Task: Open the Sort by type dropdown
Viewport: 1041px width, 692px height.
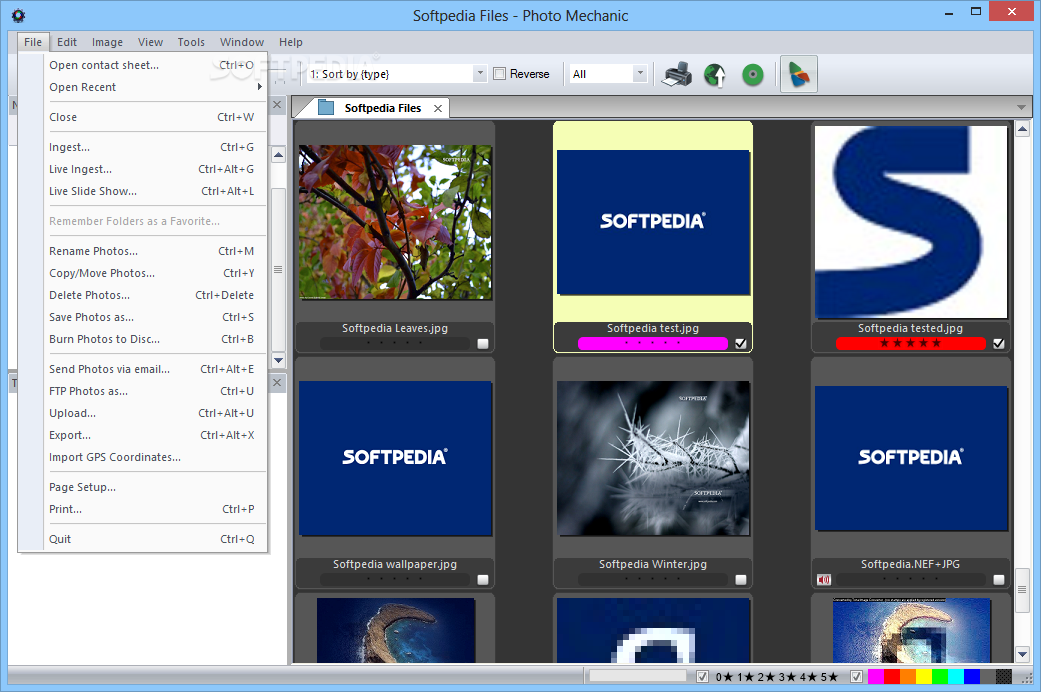Action: [480, 74]
